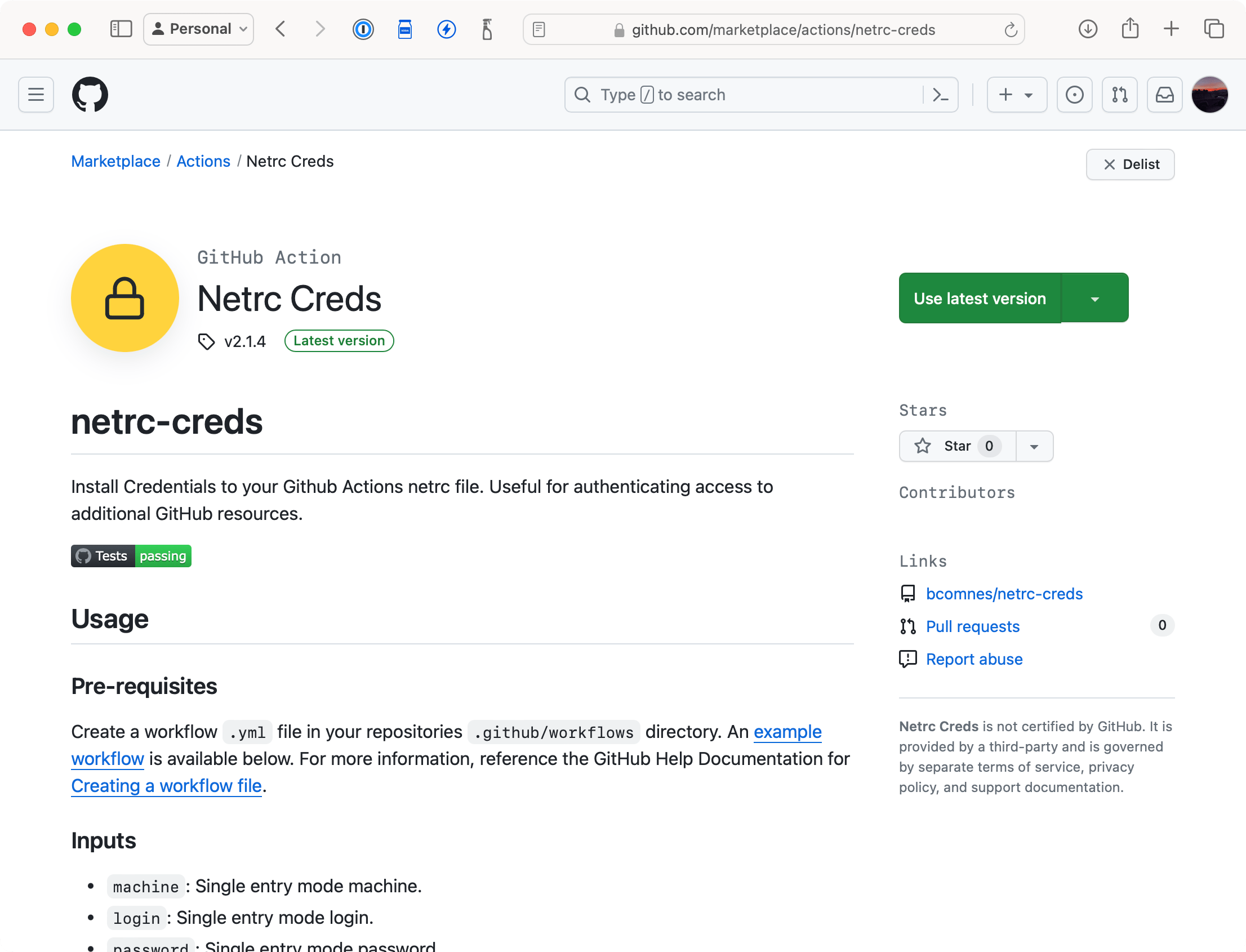Click the v2.1.4 version tag text
1246x952 pixels.
pos(245,342)
